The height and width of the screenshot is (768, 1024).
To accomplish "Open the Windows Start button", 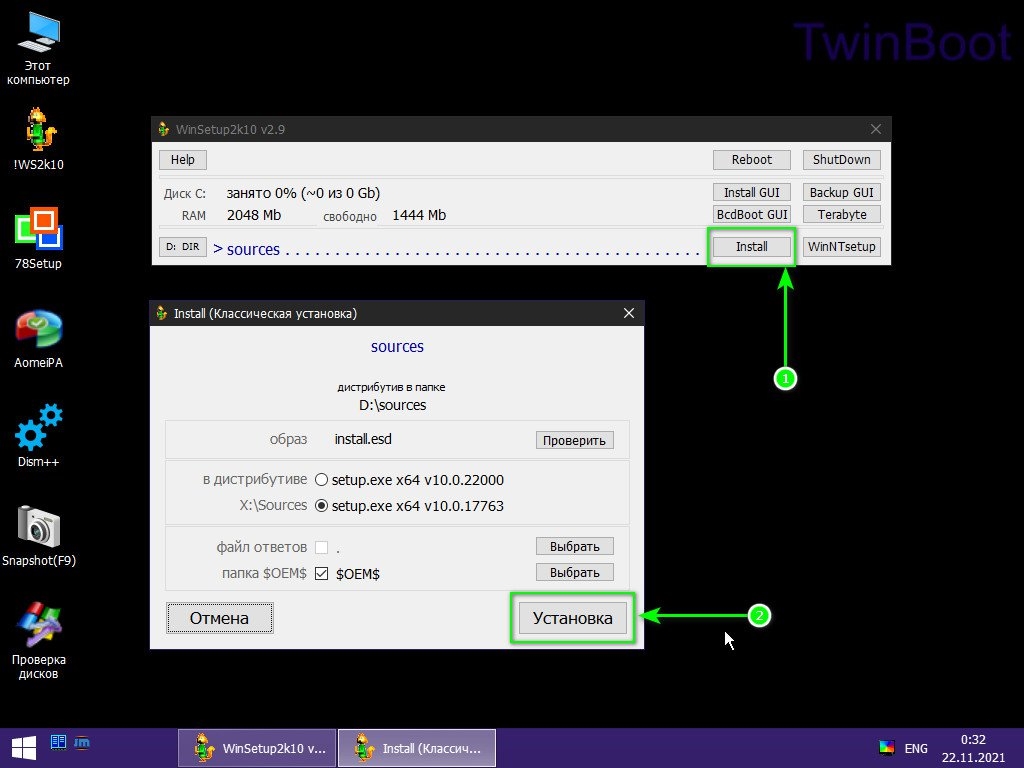I will 24,748.
